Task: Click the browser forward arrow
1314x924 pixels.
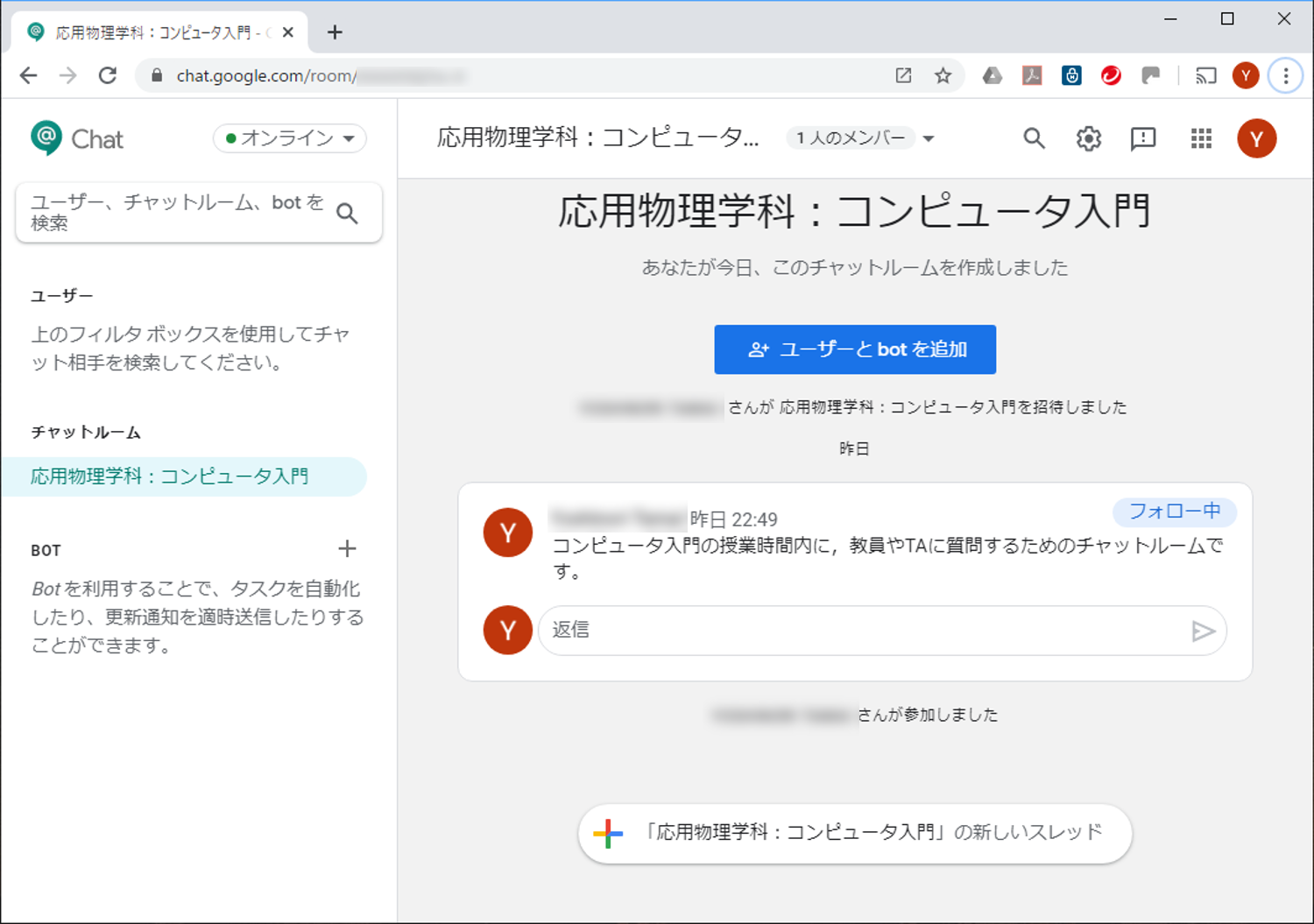Action: point(67,75)
